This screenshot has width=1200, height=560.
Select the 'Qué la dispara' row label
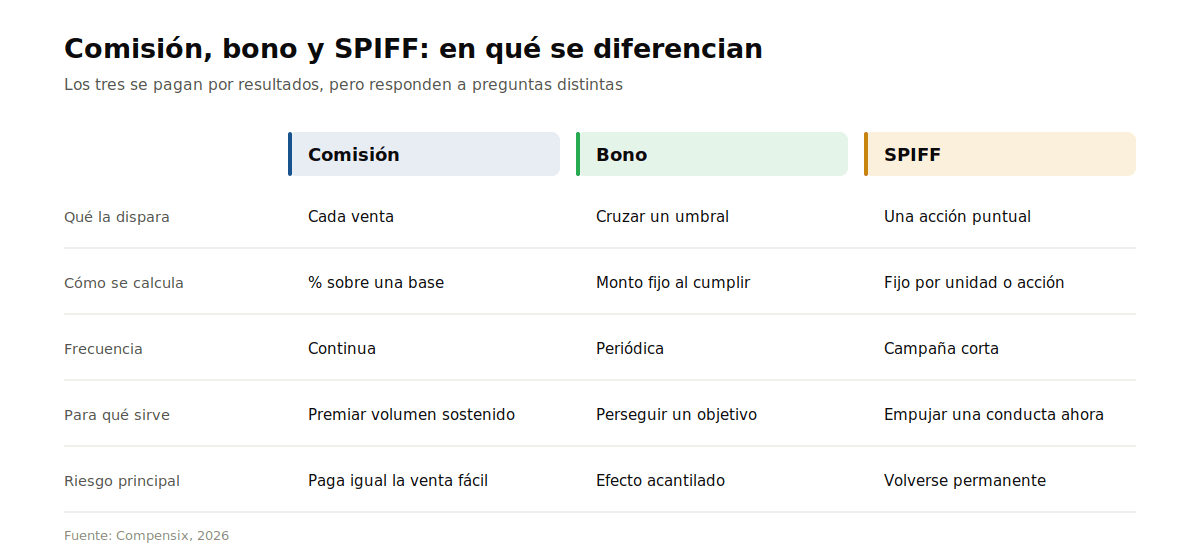[x=117, y=217]
